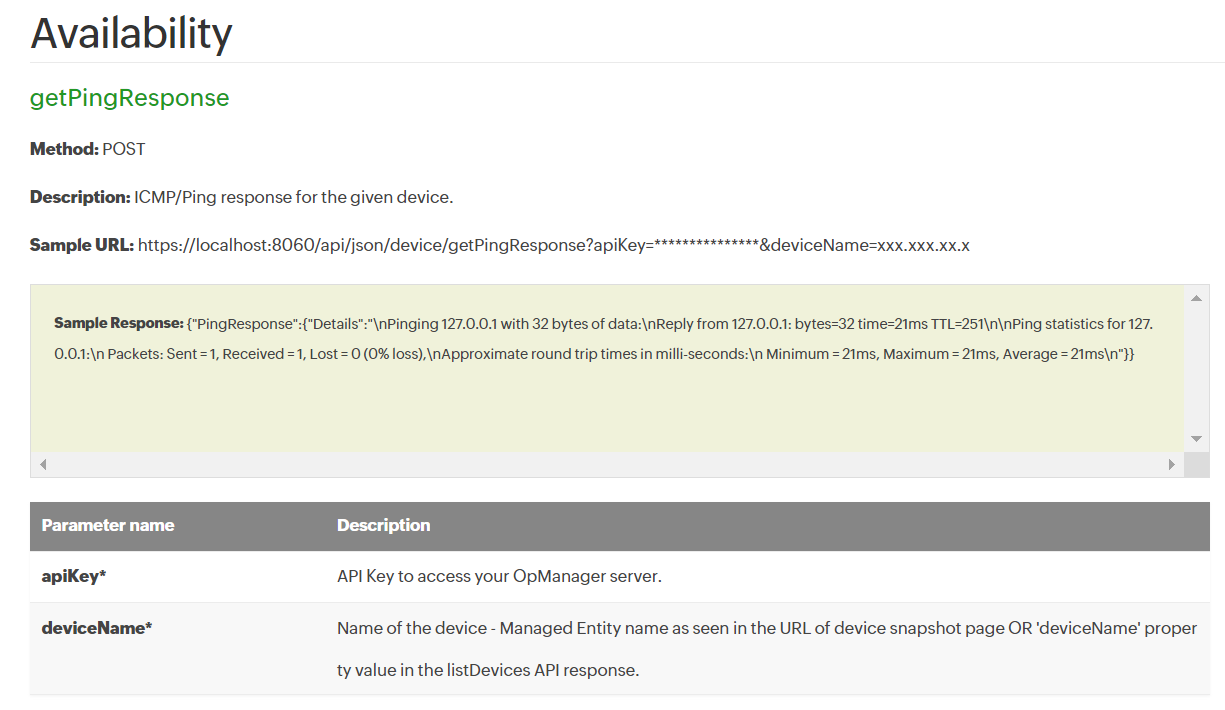
Task: Open the getPingResponse heading link
Action: click(129, 98)
